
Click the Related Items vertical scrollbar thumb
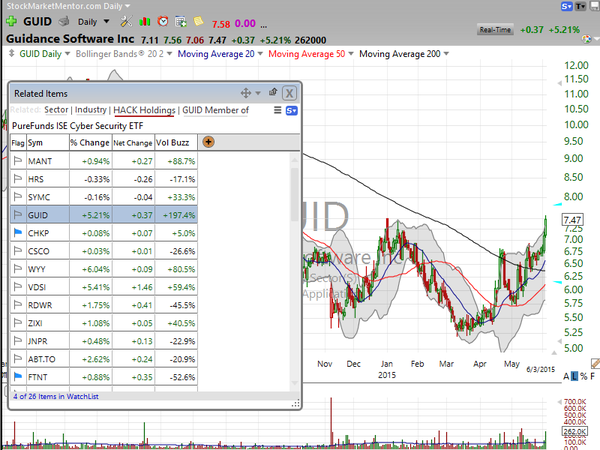[x=294, y=194]
